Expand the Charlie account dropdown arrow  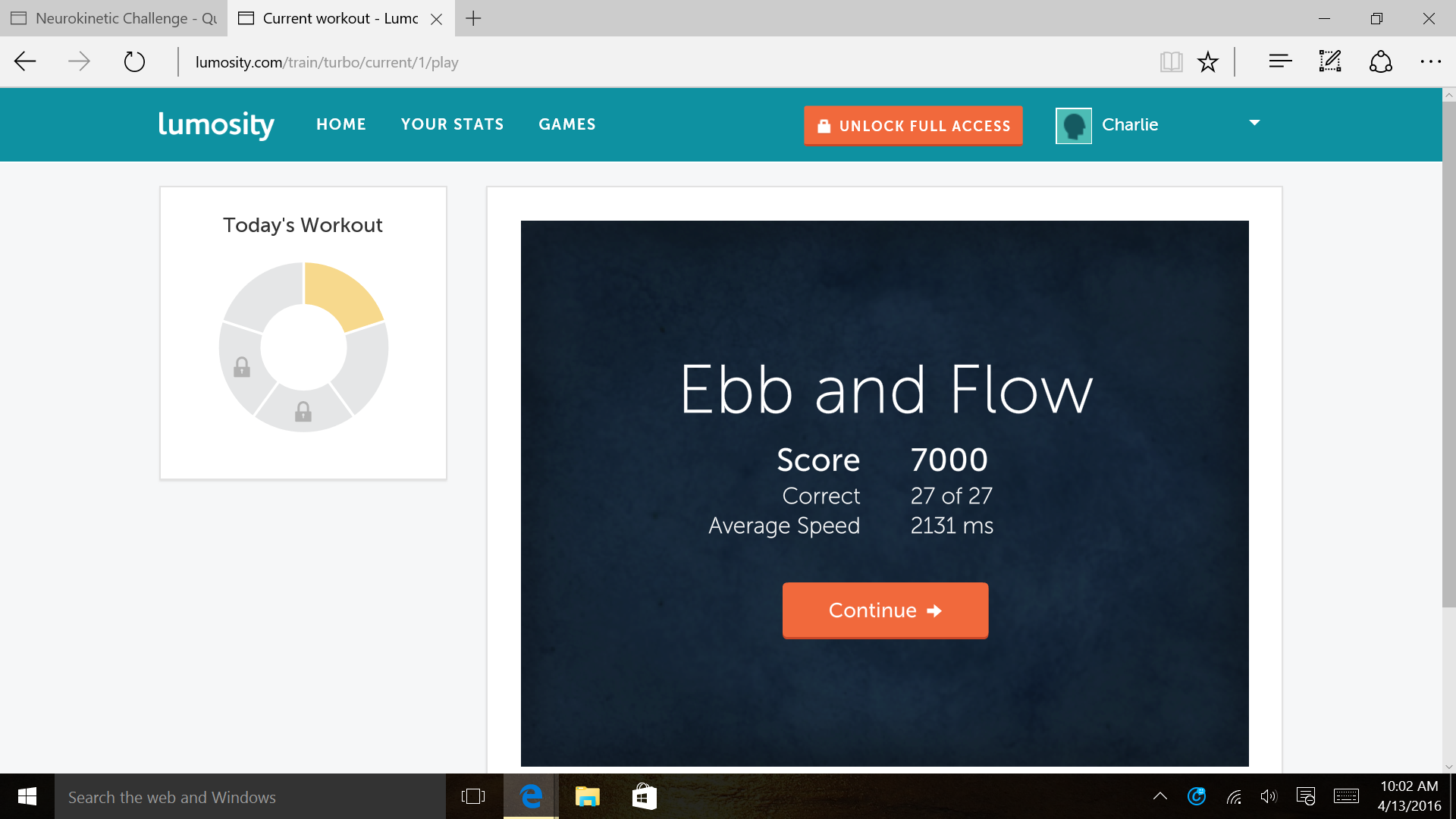coord(1254,123)
